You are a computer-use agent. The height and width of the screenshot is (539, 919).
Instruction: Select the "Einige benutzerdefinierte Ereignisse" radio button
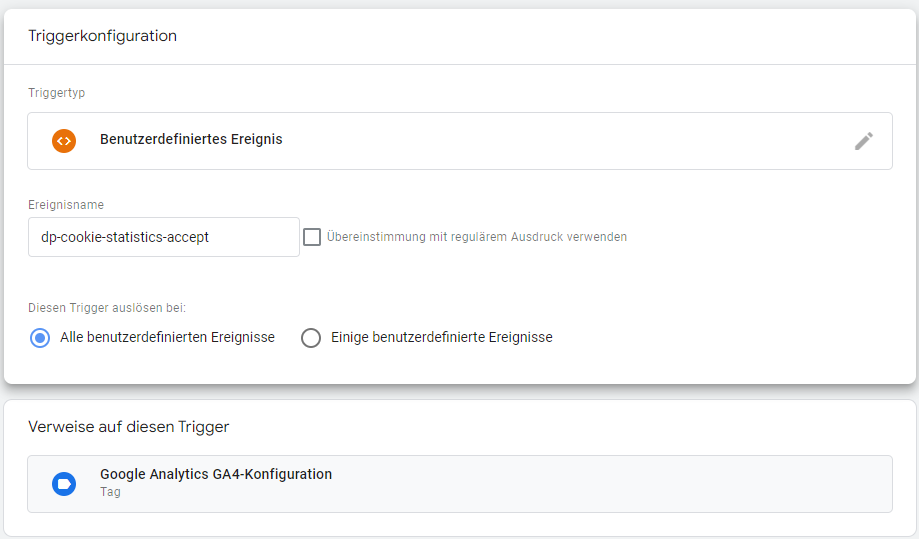click(x=311, y=337)
